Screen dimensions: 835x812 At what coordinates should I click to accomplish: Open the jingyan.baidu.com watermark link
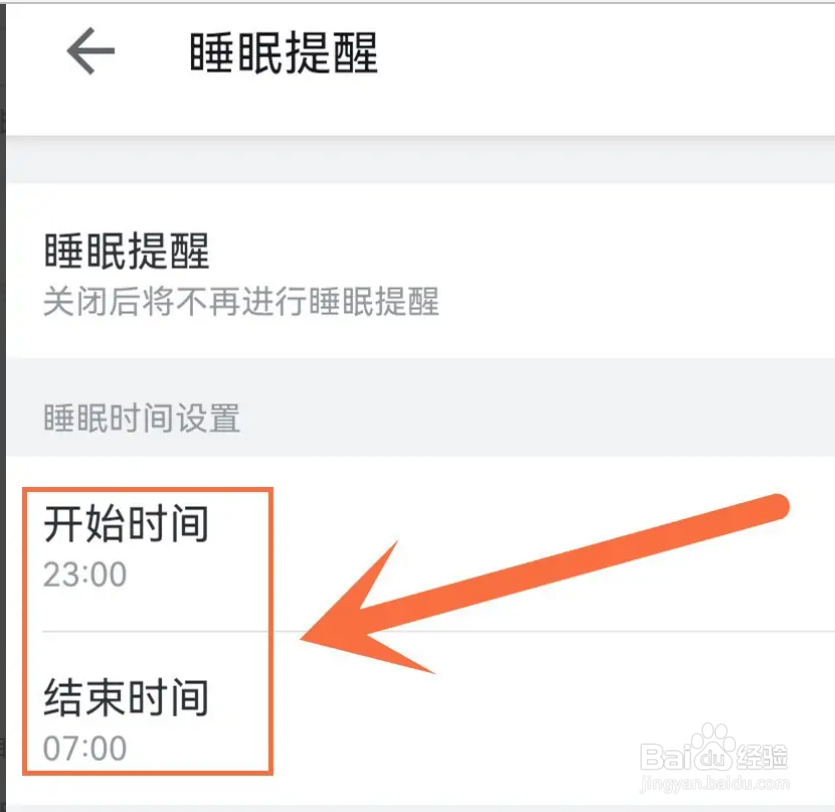click(715, 783)
